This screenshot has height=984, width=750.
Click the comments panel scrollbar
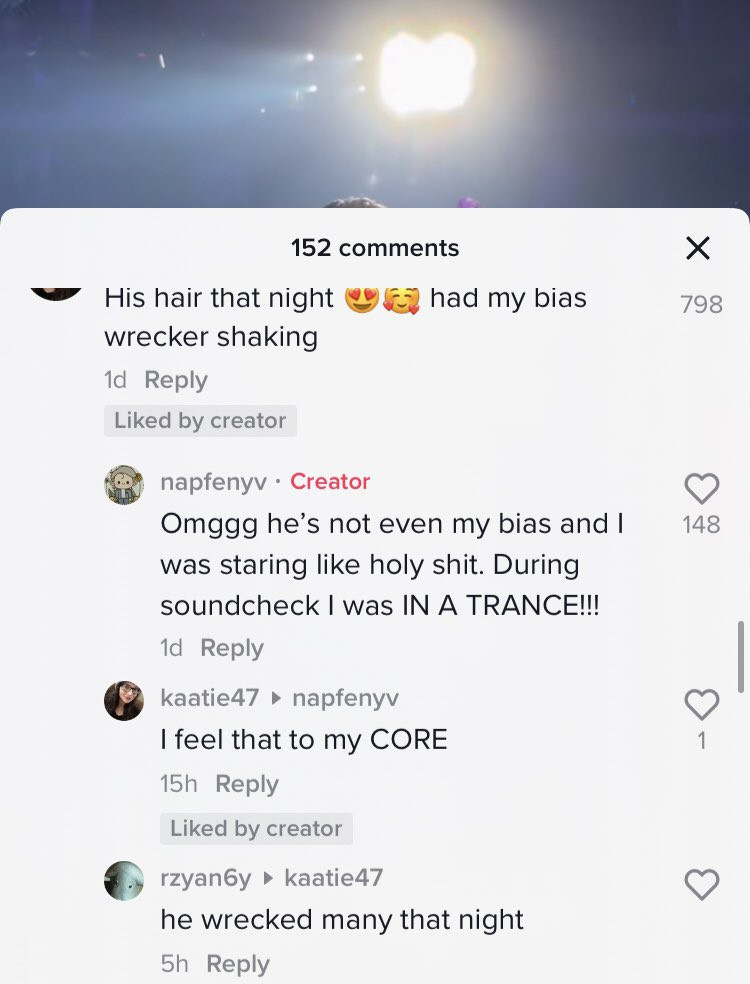[x=741, y=656]
